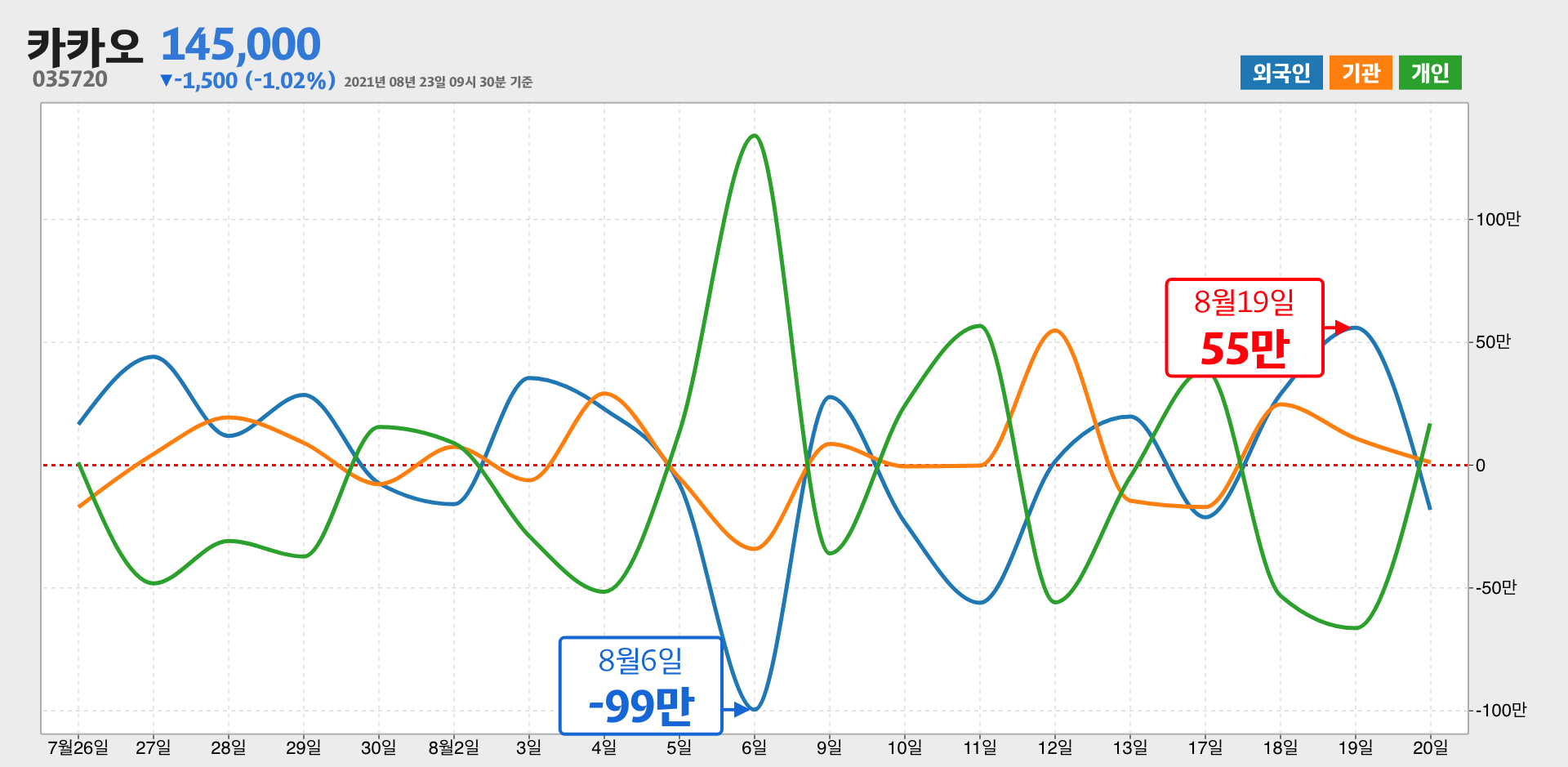Screen dimensions: 1568x767
Task: Click the price change -1,500 (-1.02%)
Action: (247, 80)
